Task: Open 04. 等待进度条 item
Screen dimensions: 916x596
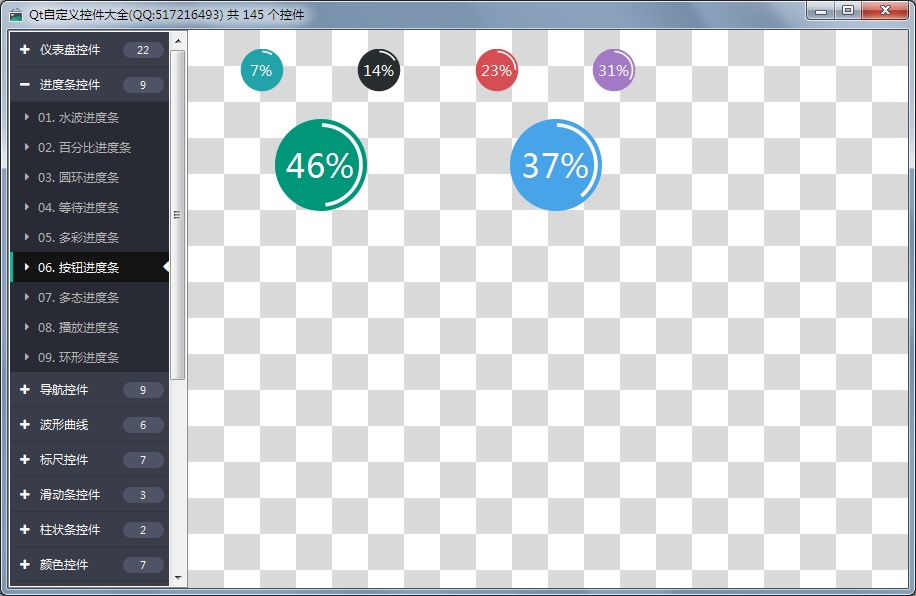Action: click(89, 207)
